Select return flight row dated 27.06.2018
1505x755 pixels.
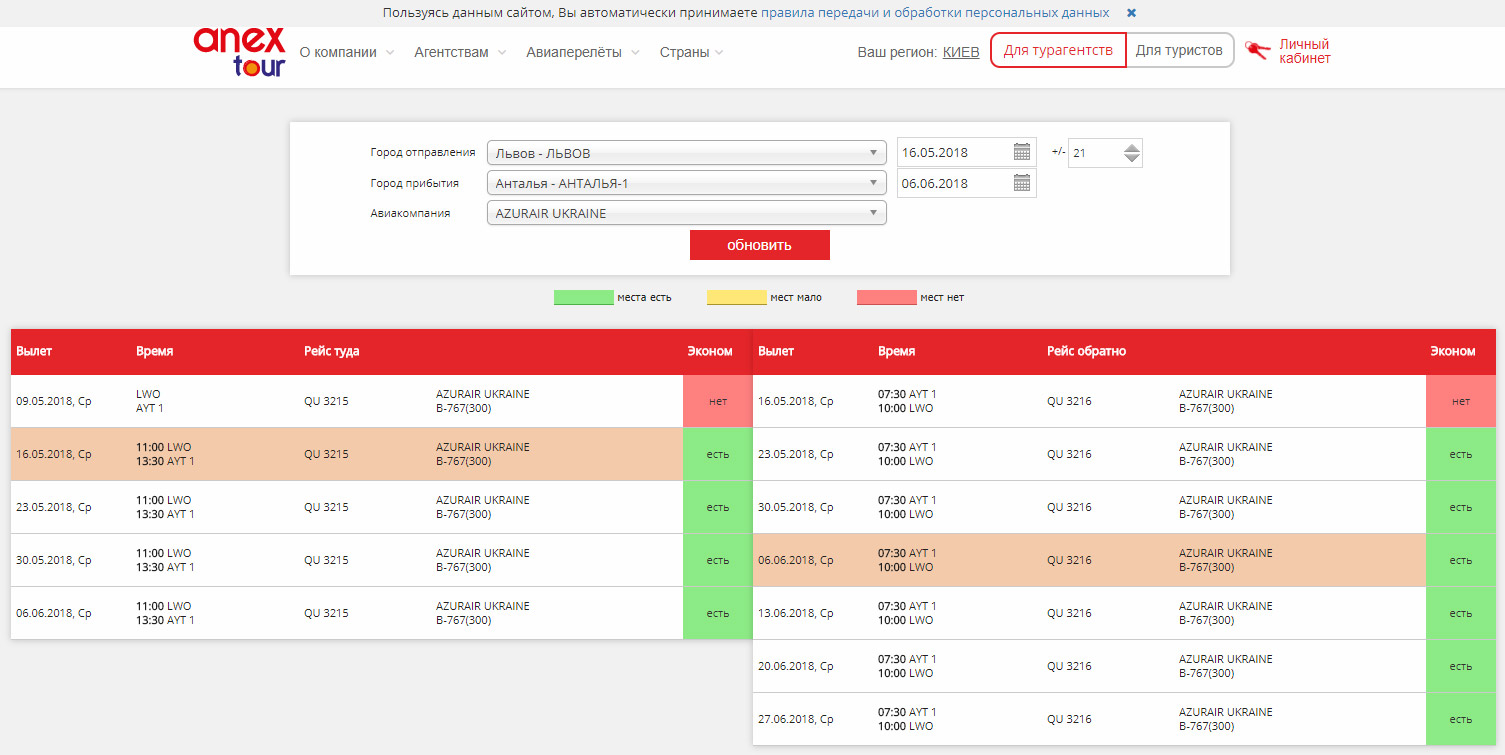tap(1124, 719)
